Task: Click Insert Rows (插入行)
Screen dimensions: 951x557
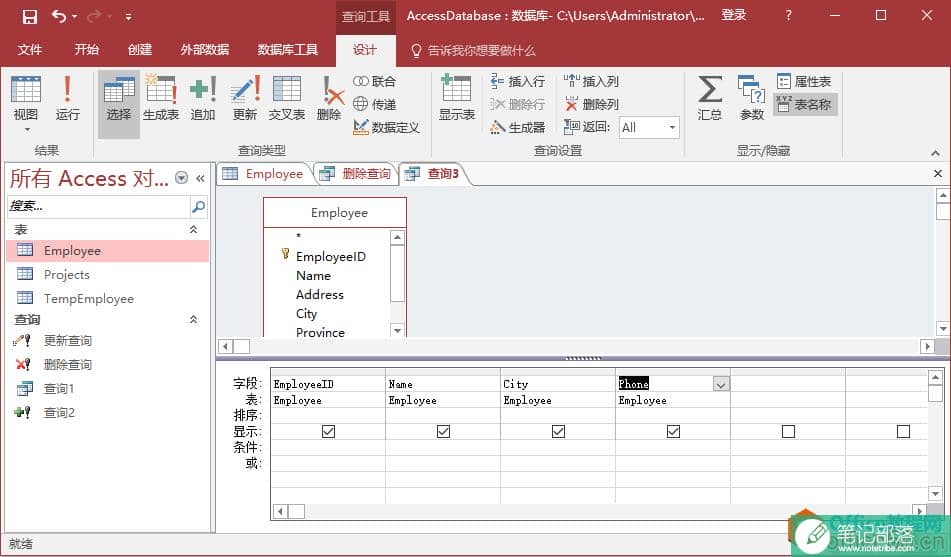Action: pos(518,81)
